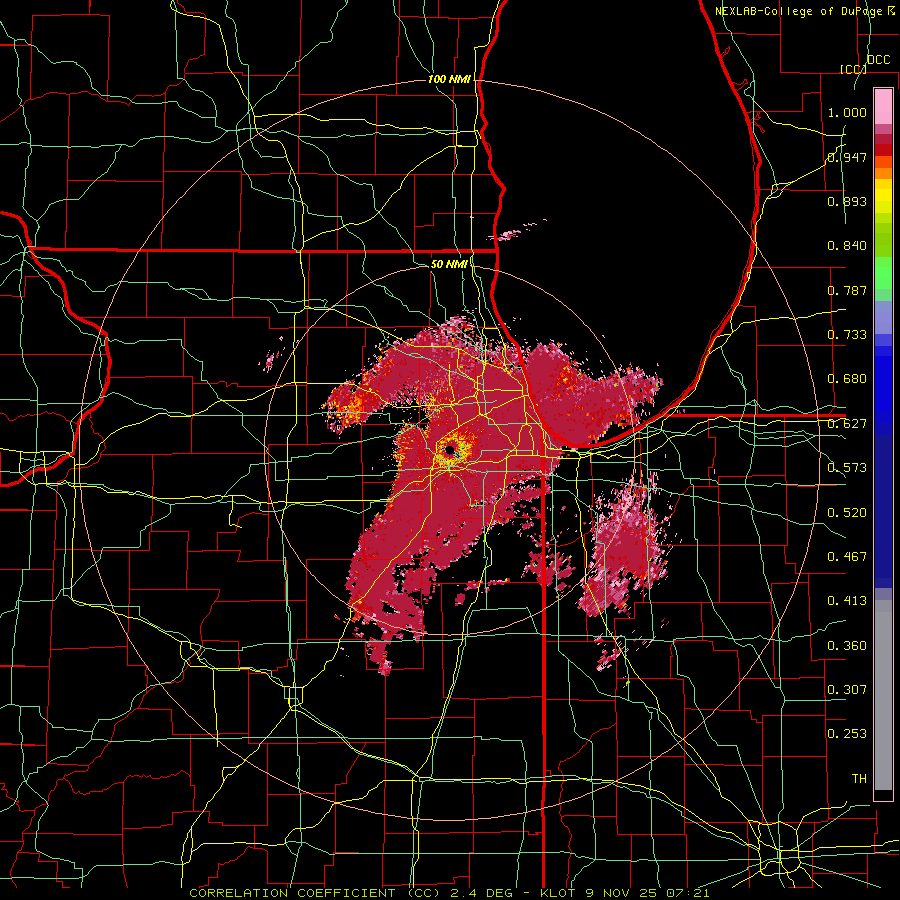Click the 0.253 scale value
This screenshot has width=900, height=900.
847,734
